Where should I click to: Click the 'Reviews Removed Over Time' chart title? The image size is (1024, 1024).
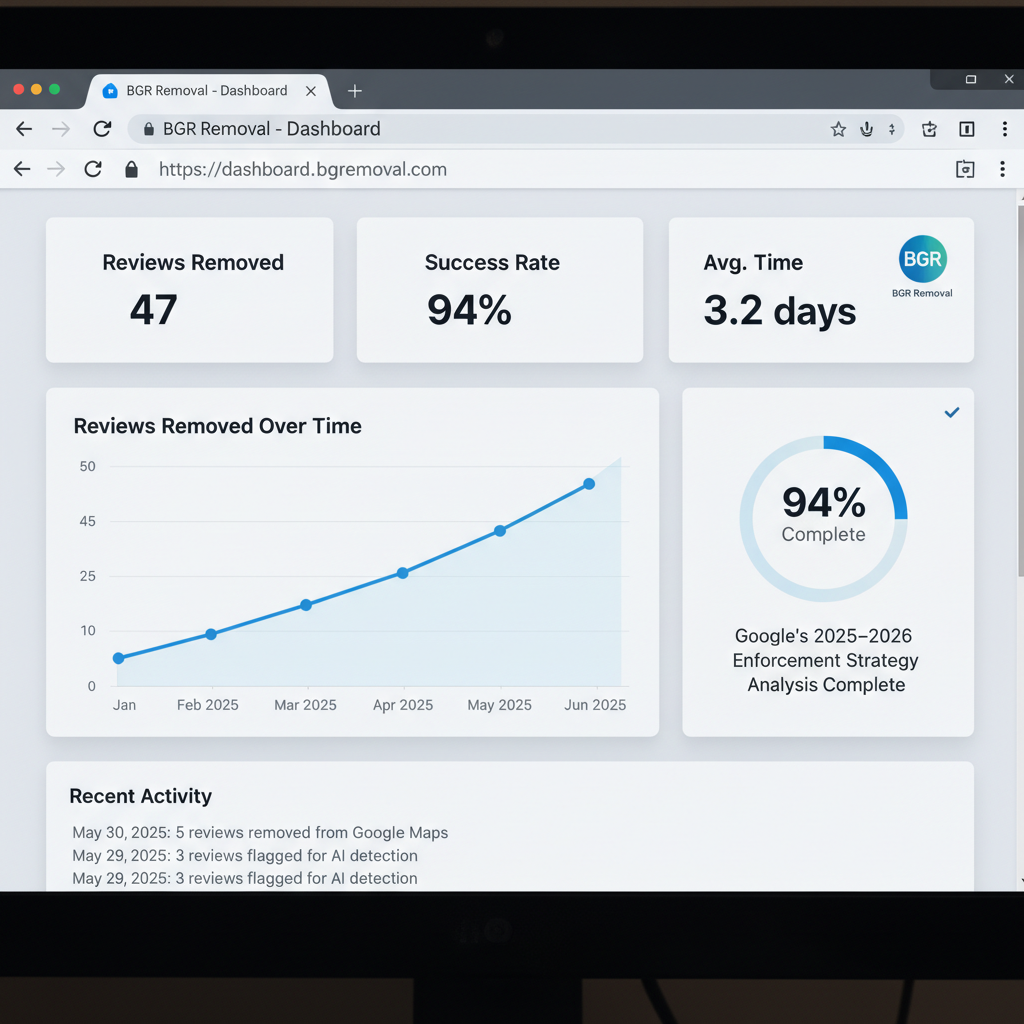[217, 426]
